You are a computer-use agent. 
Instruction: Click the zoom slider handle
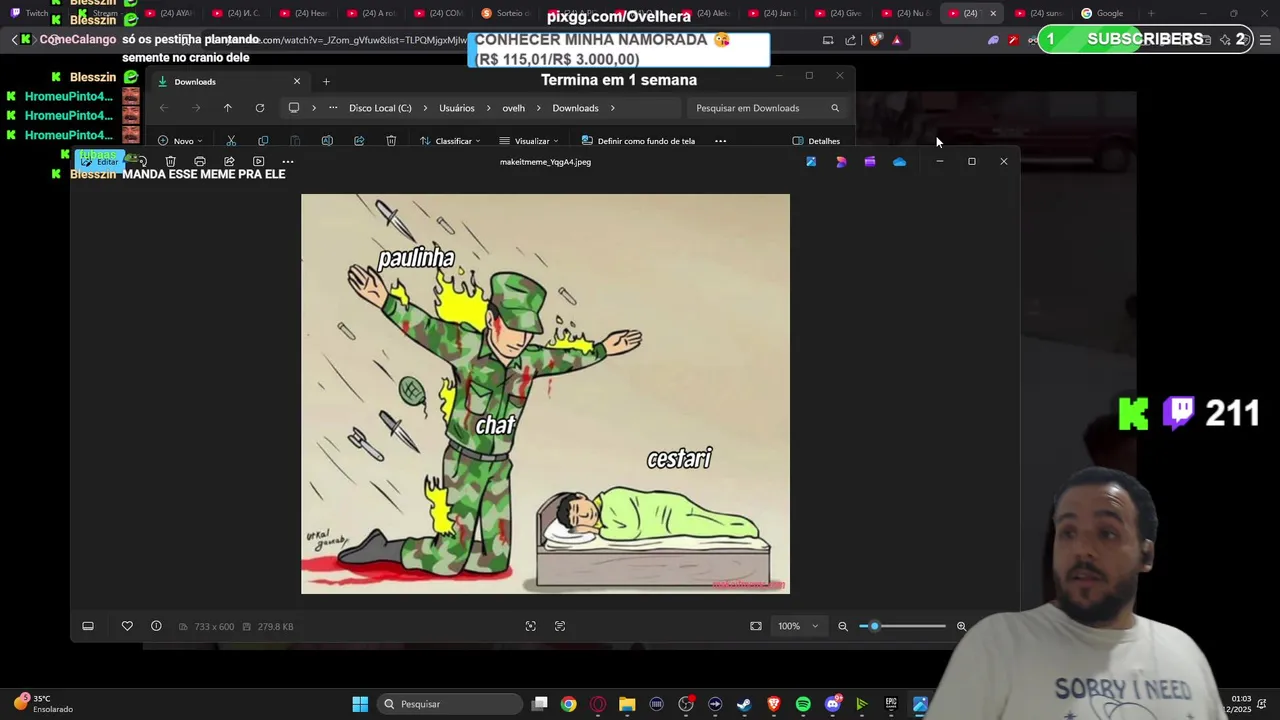(x=874, y=626)
